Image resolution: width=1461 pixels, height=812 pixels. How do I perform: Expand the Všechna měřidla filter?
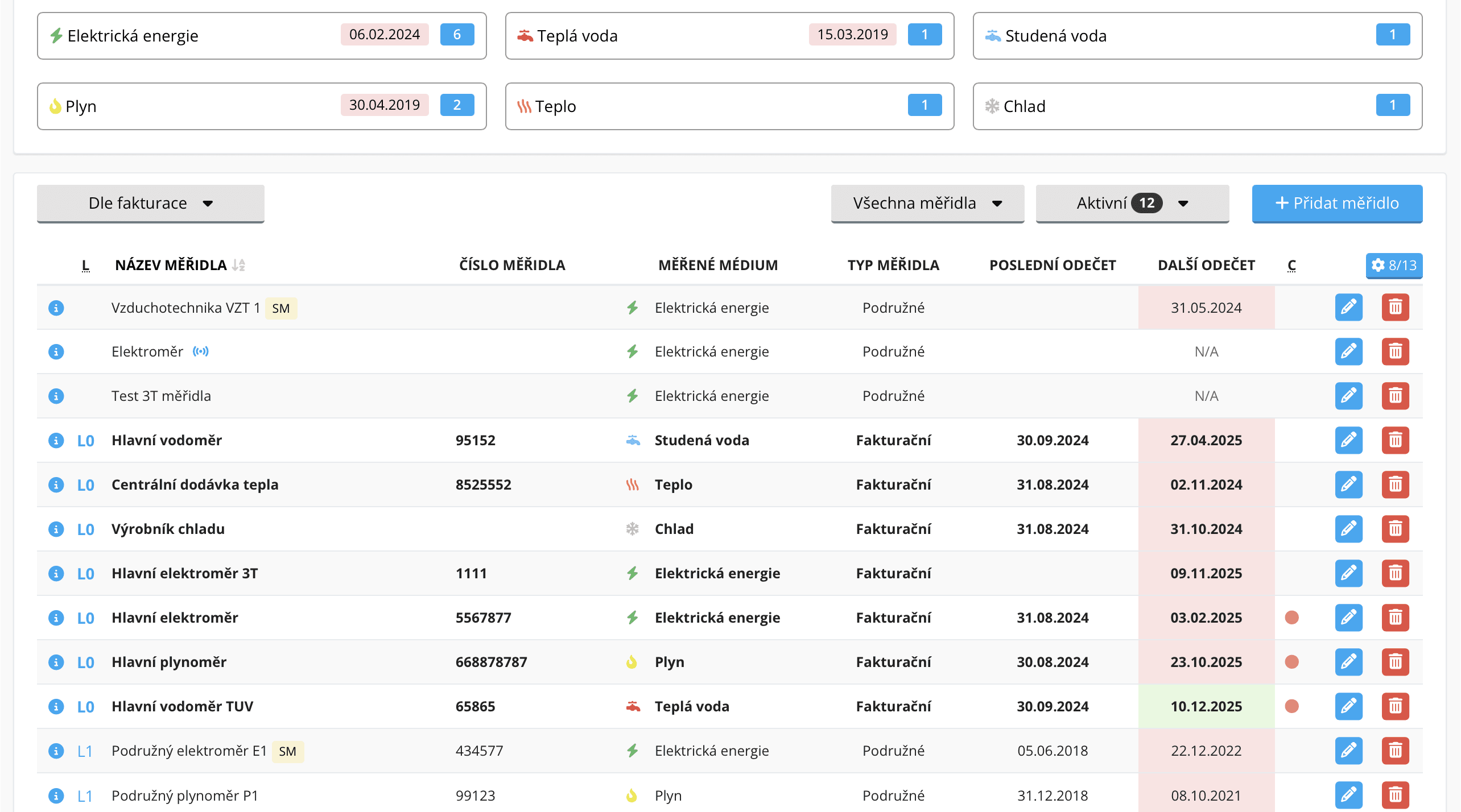pyautogui.click(x=927, y=203)
